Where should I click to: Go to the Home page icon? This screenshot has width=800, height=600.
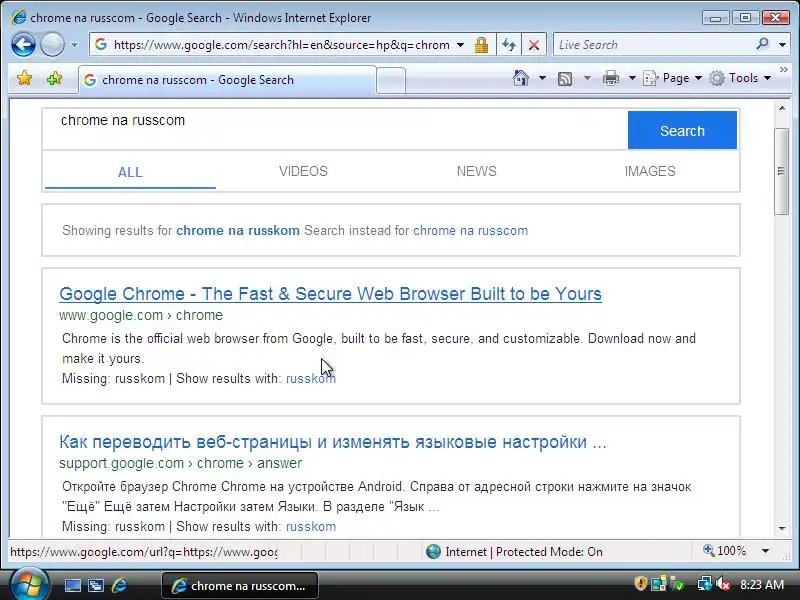[x=521, y=78]
